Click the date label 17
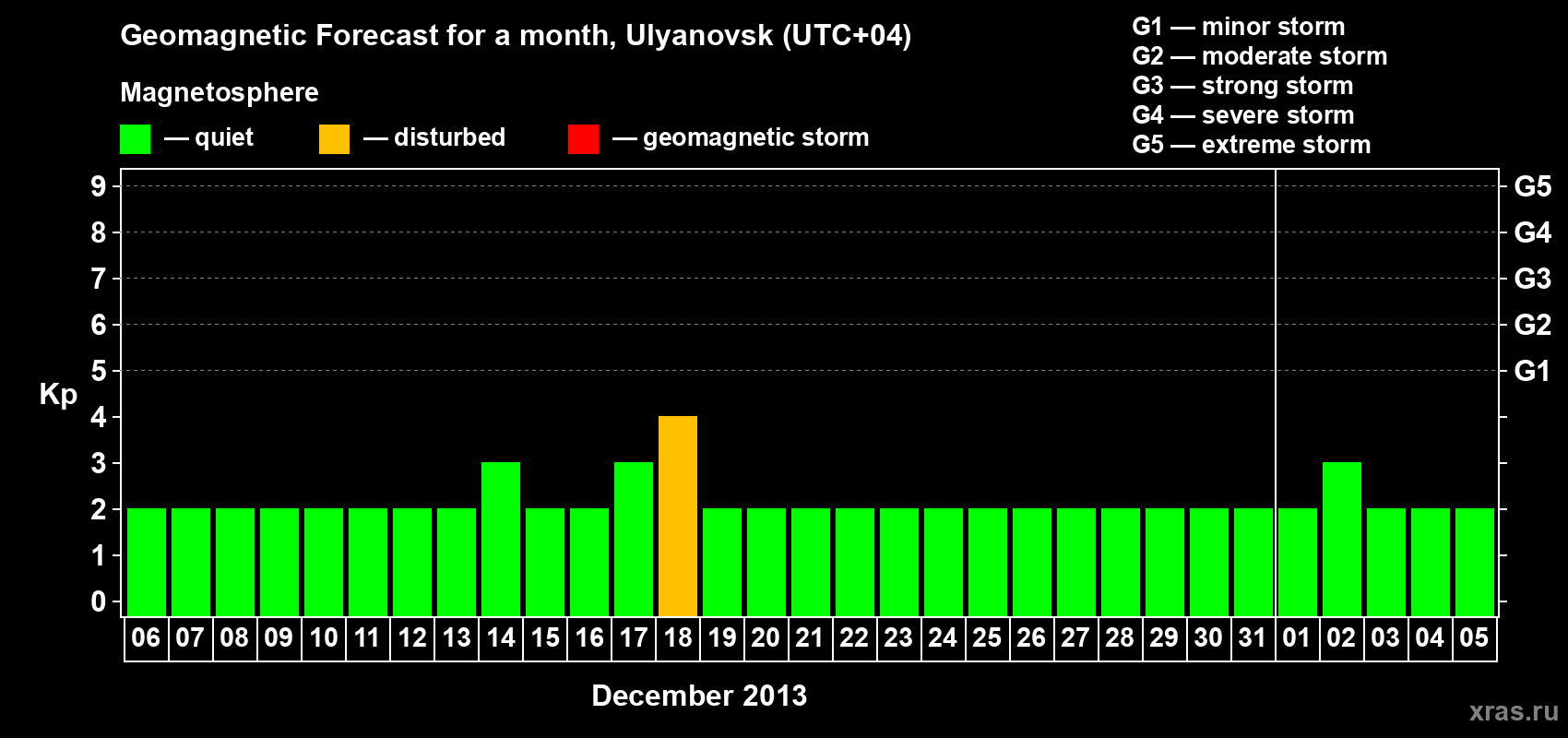 (634, 637)
